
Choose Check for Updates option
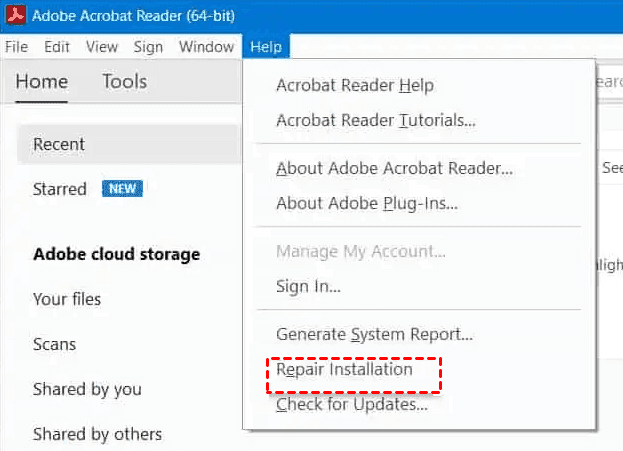[351, 405]
